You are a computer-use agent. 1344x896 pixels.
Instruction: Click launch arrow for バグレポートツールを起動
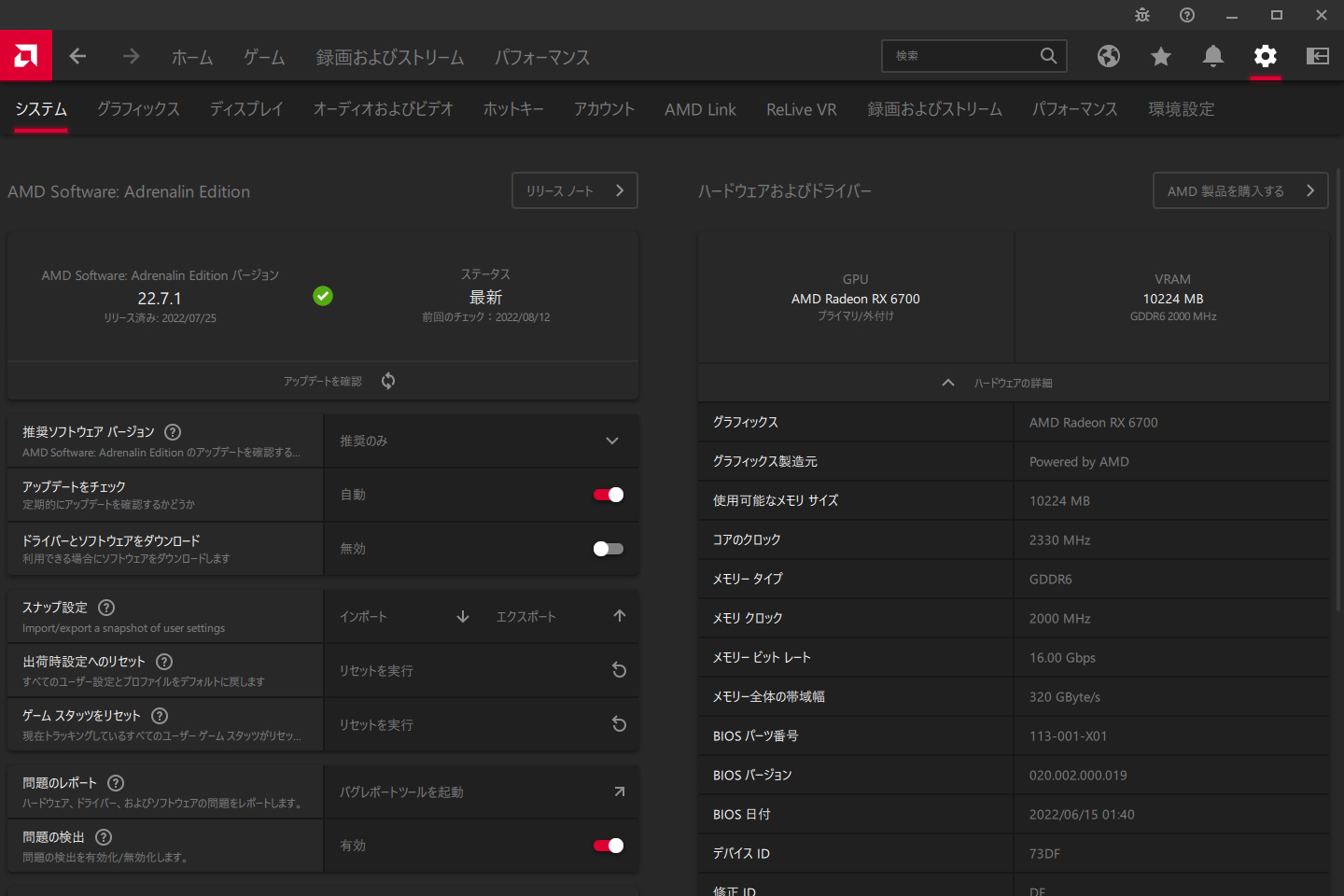pos(619,791)
